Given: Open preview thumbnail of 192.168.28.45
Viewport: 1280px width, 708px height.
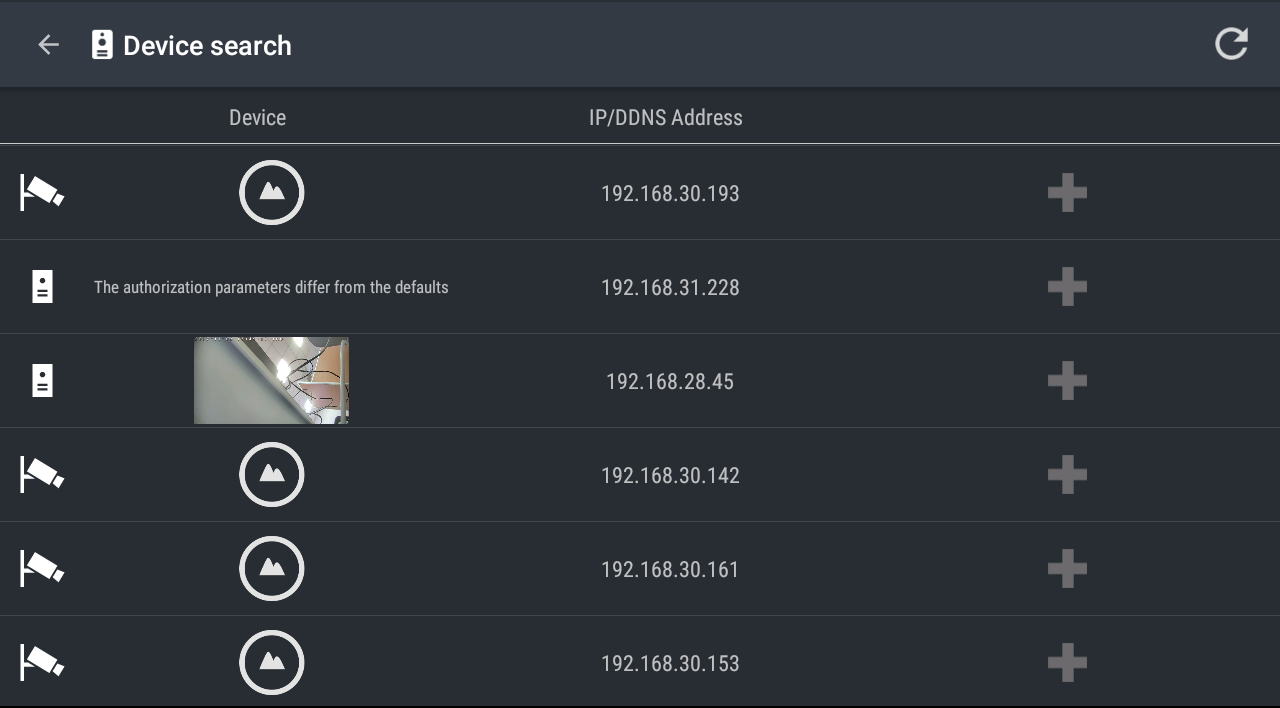Looking at the screenshot, I should click(x=271, y=381).
